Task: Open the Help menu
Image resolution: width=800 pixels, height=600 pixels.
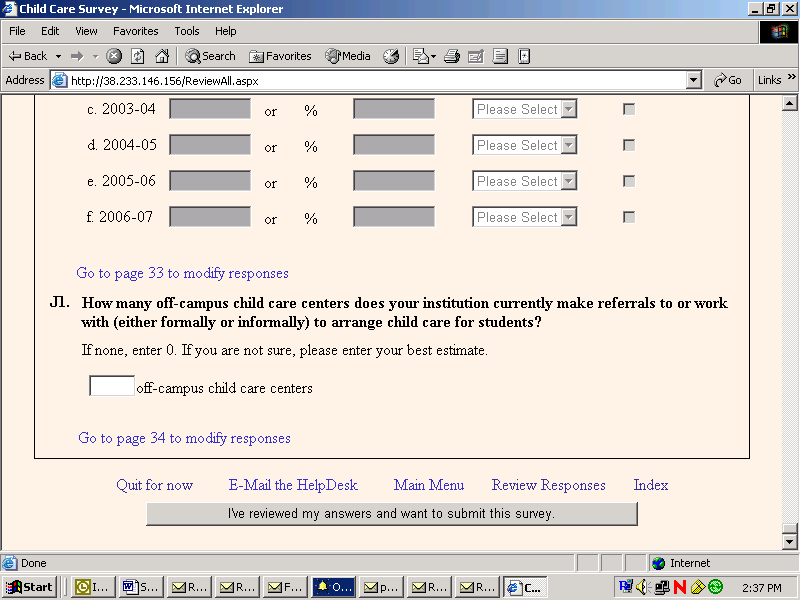Action: (x=226, y=31)
